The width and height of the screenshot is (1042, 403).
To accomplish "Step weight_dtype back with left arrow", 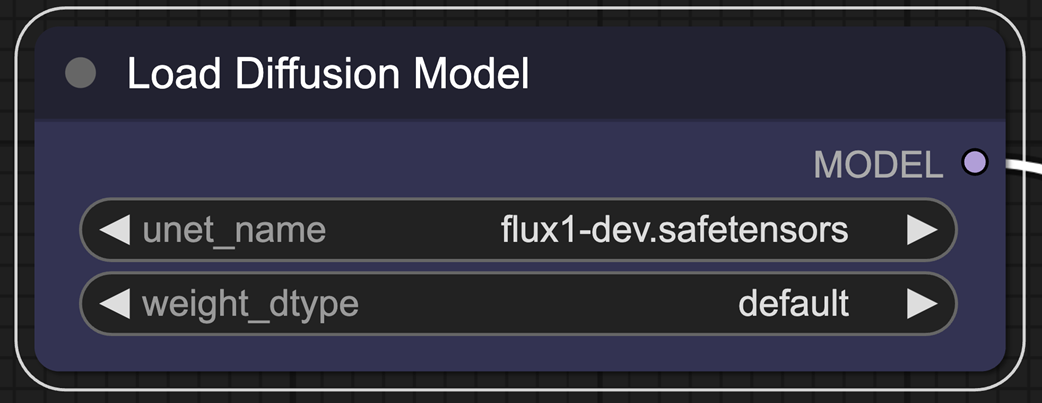I will pos(116,304).
